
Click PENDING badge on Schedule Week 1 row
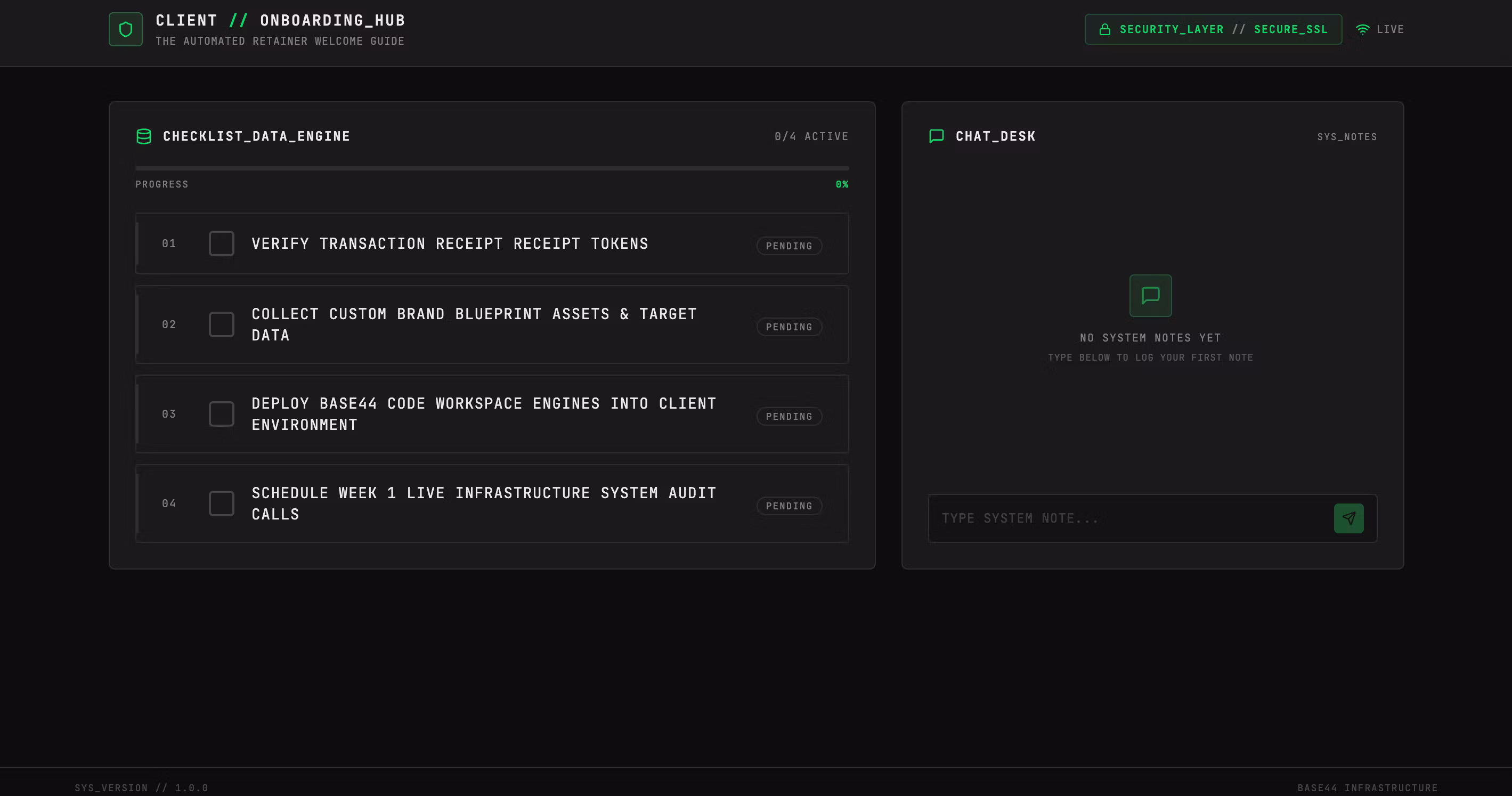[x=789, y=506]
